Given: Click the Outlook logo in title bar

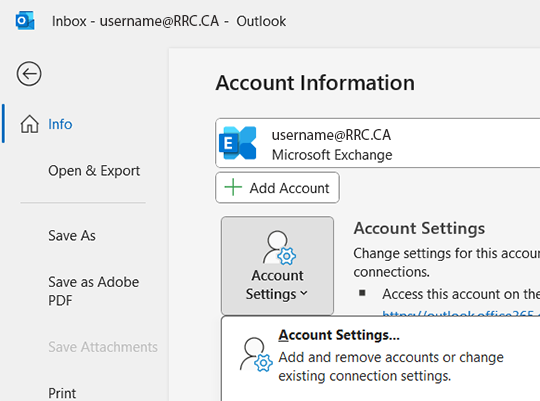Looking at the screenshot, I should pyautogui.click(x=25, y=21).
